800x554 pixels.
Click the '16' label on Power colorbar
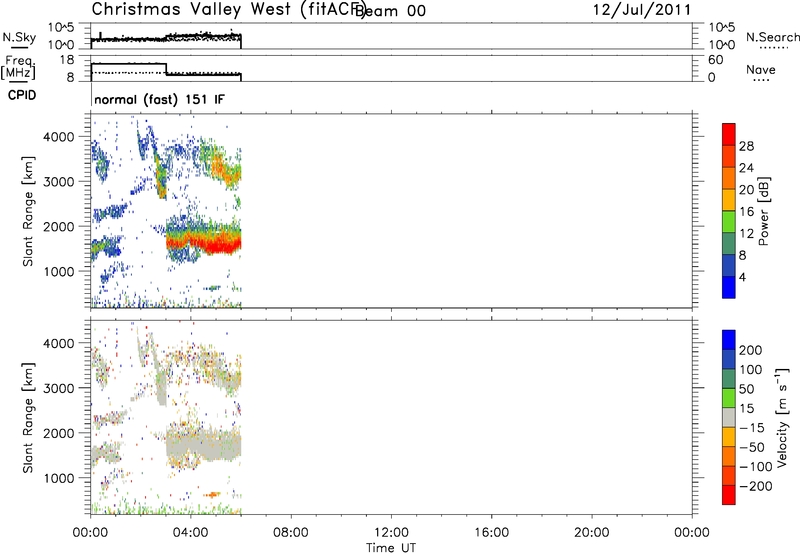click(746, 212)
